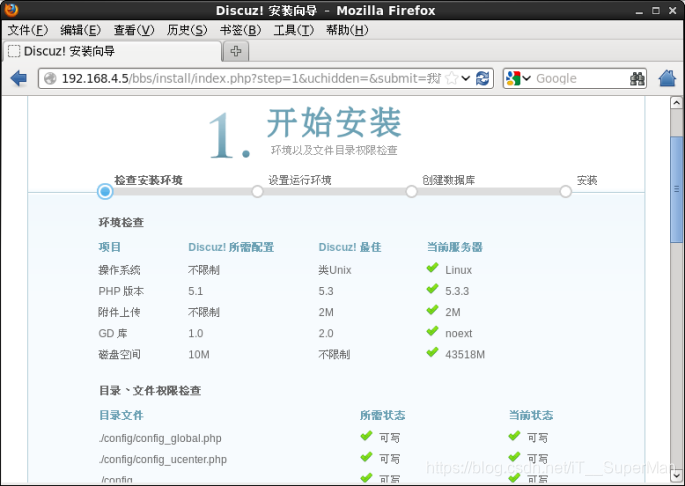Click the 类Unix value
Viewport: 685px width, 486px height.
[x=335, y=270]
